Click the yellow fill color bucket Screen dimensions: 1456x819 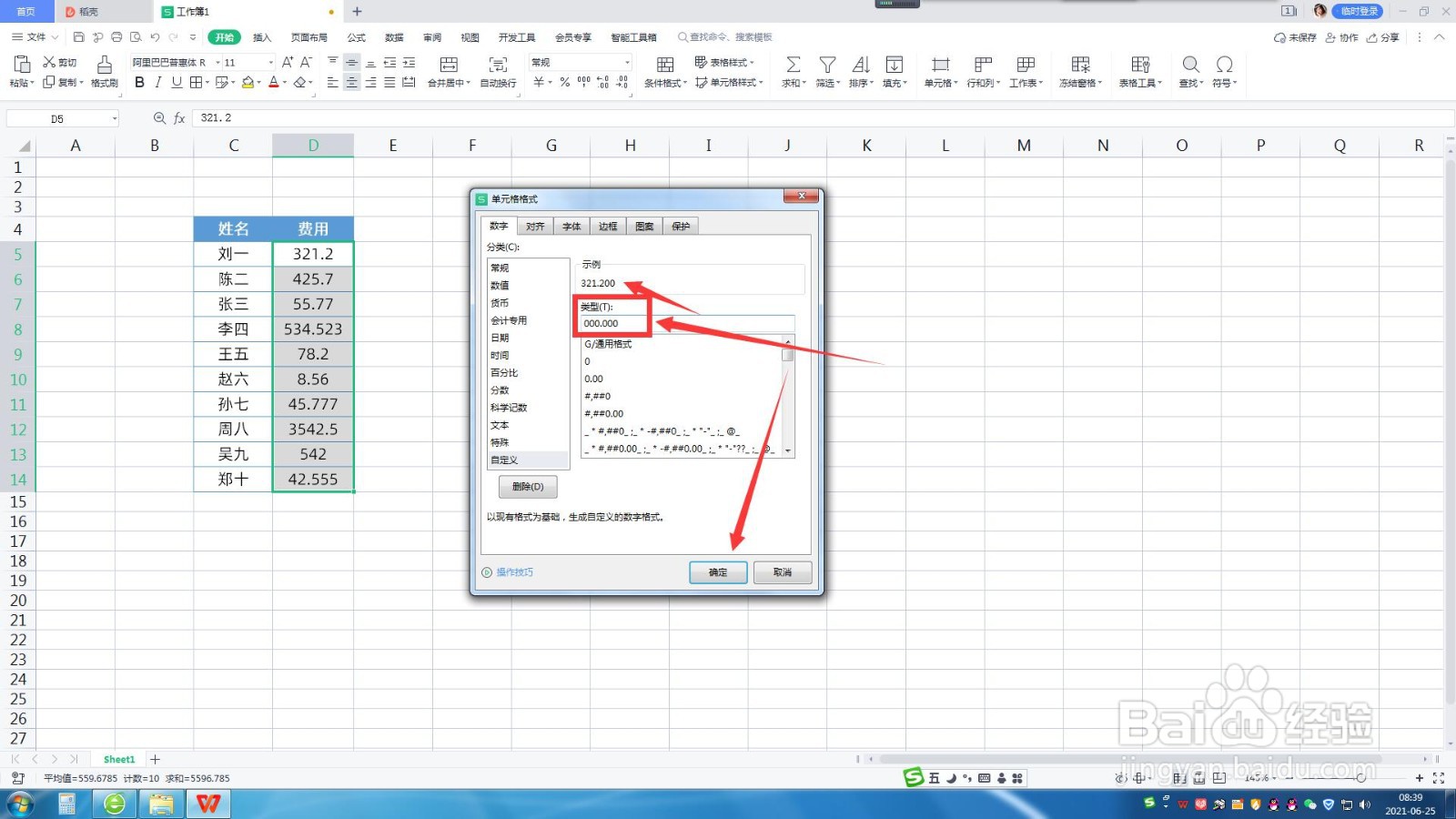248,83
